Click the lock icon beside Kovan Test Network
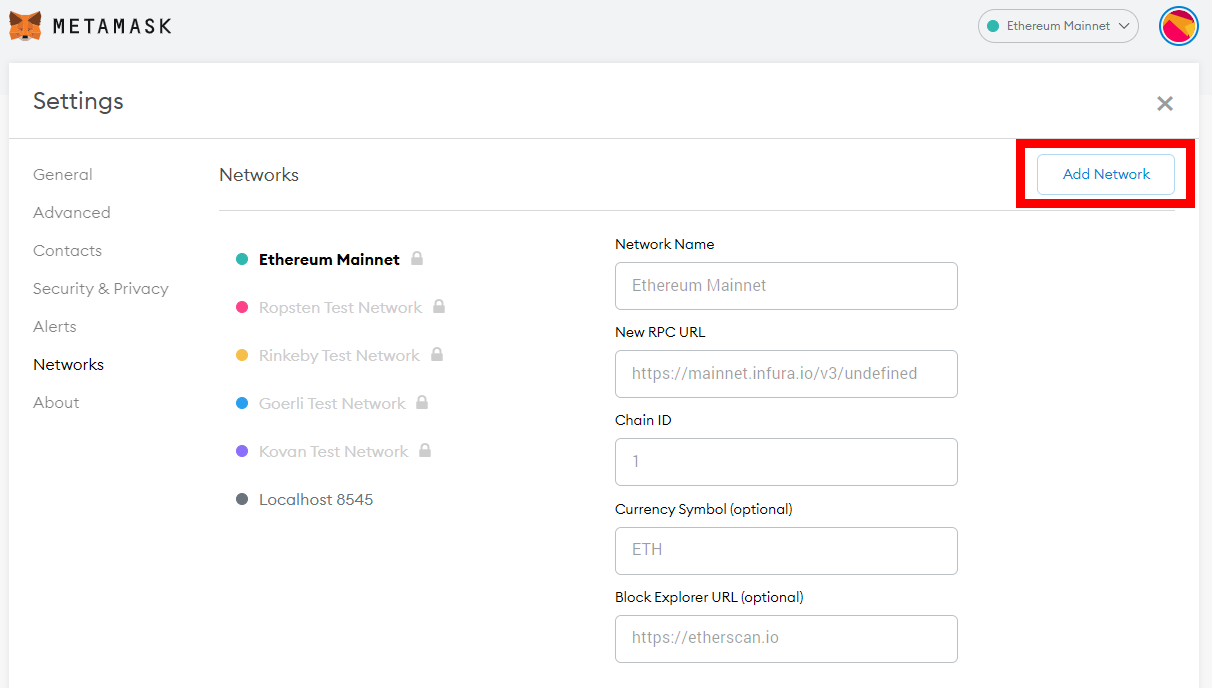The image size is (1213, 689). 425,450
